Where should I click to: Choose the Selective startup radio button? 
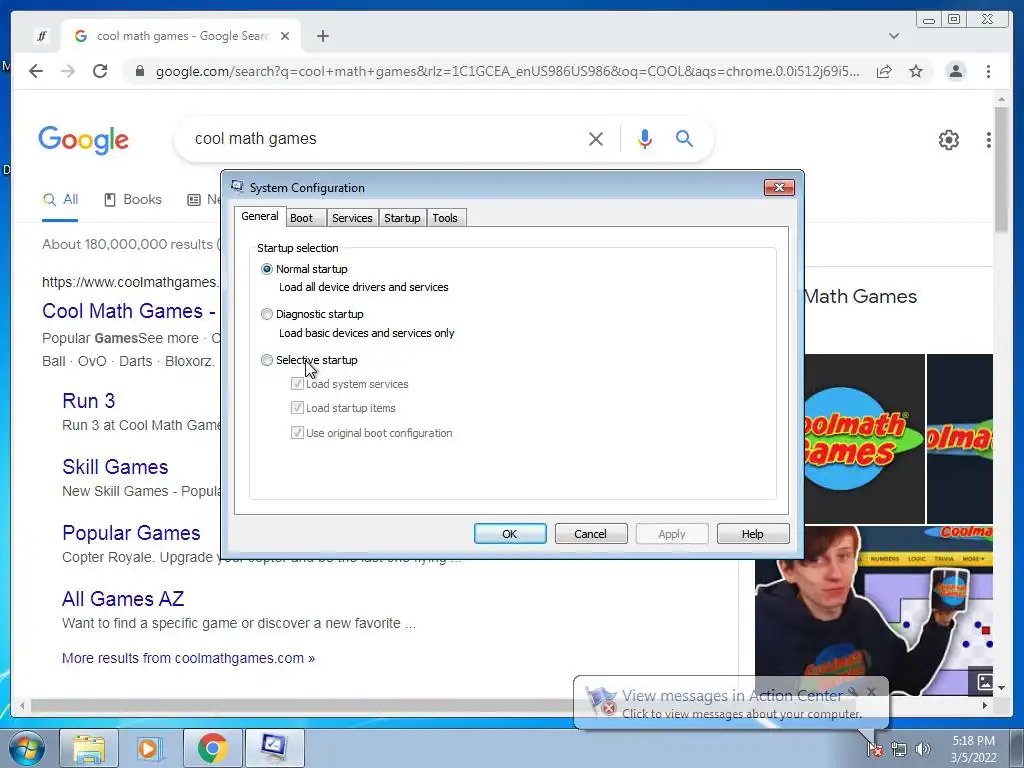point(266,360)
